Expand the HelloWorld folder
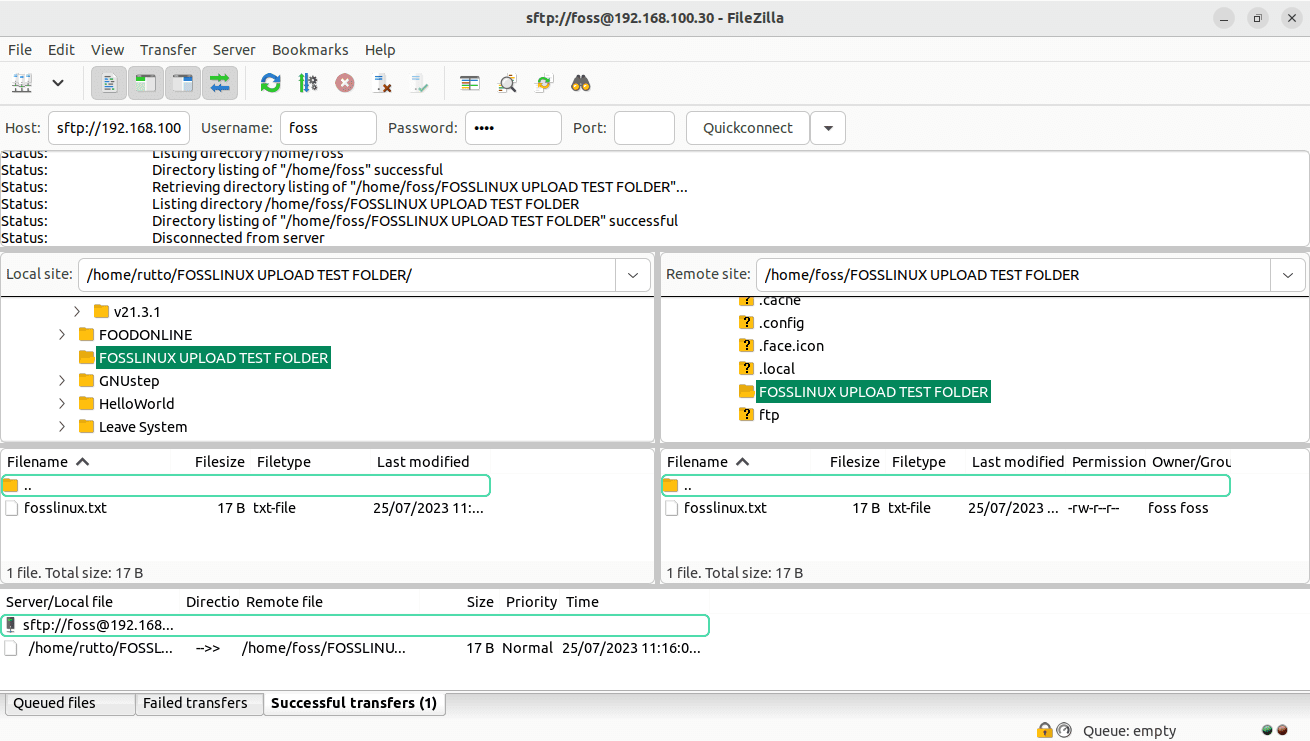 [x=62, y=404]
